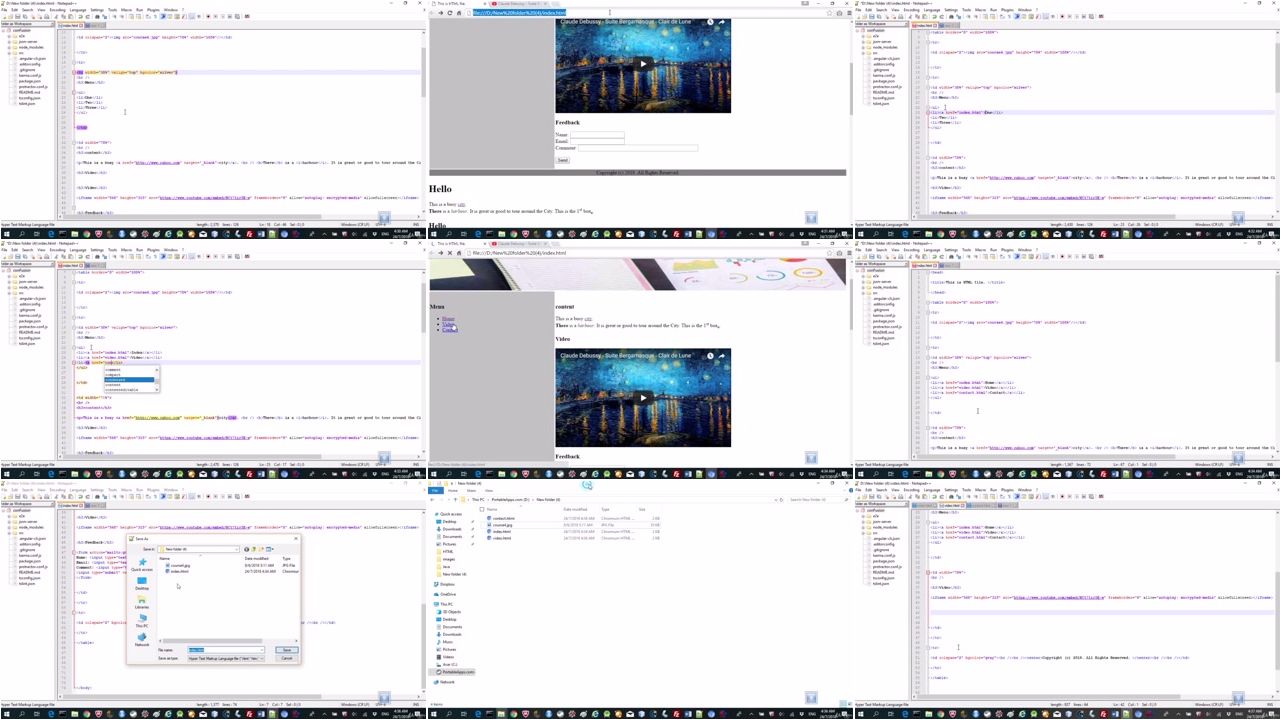Sort by Name column in File Explorer
The height and width of the screenshot is (720, 1281).
492,509
